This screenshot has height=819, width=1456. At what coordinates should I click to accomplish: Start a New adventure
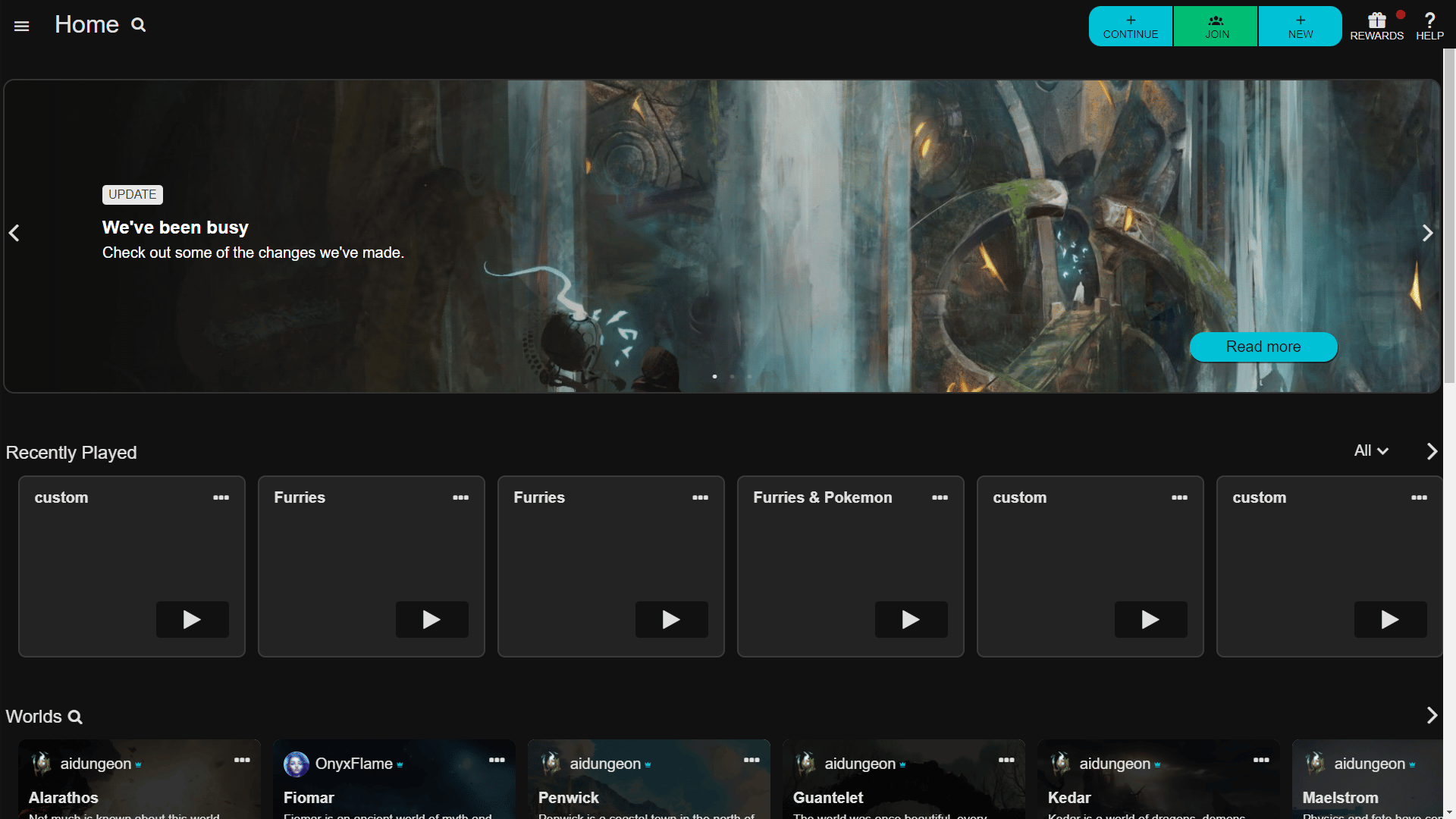[x=1301, y=27]
